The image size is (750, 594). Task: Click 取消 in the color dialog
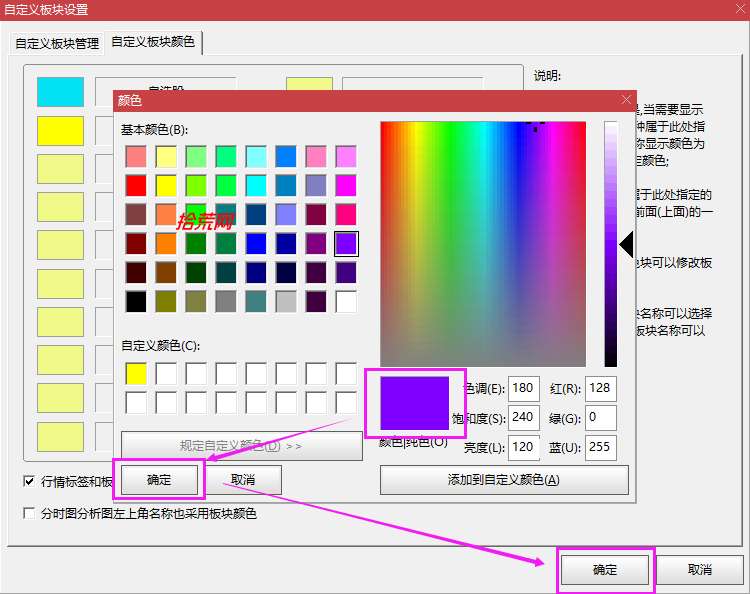[x=243, y=479]
